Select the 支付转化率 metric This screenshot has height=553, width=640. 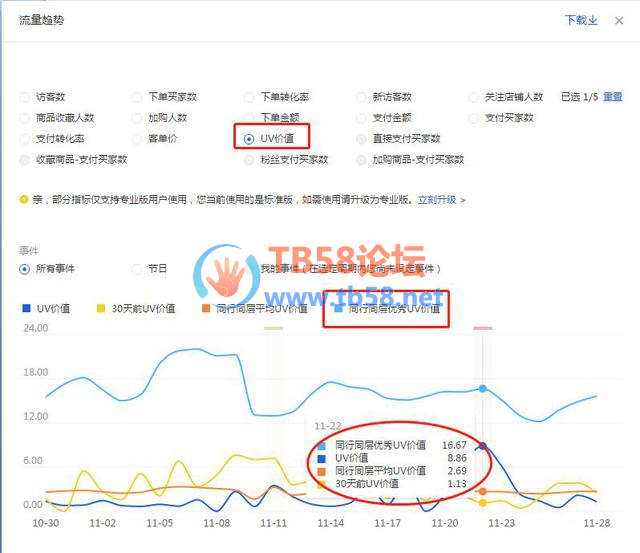(x=25, y=139)
